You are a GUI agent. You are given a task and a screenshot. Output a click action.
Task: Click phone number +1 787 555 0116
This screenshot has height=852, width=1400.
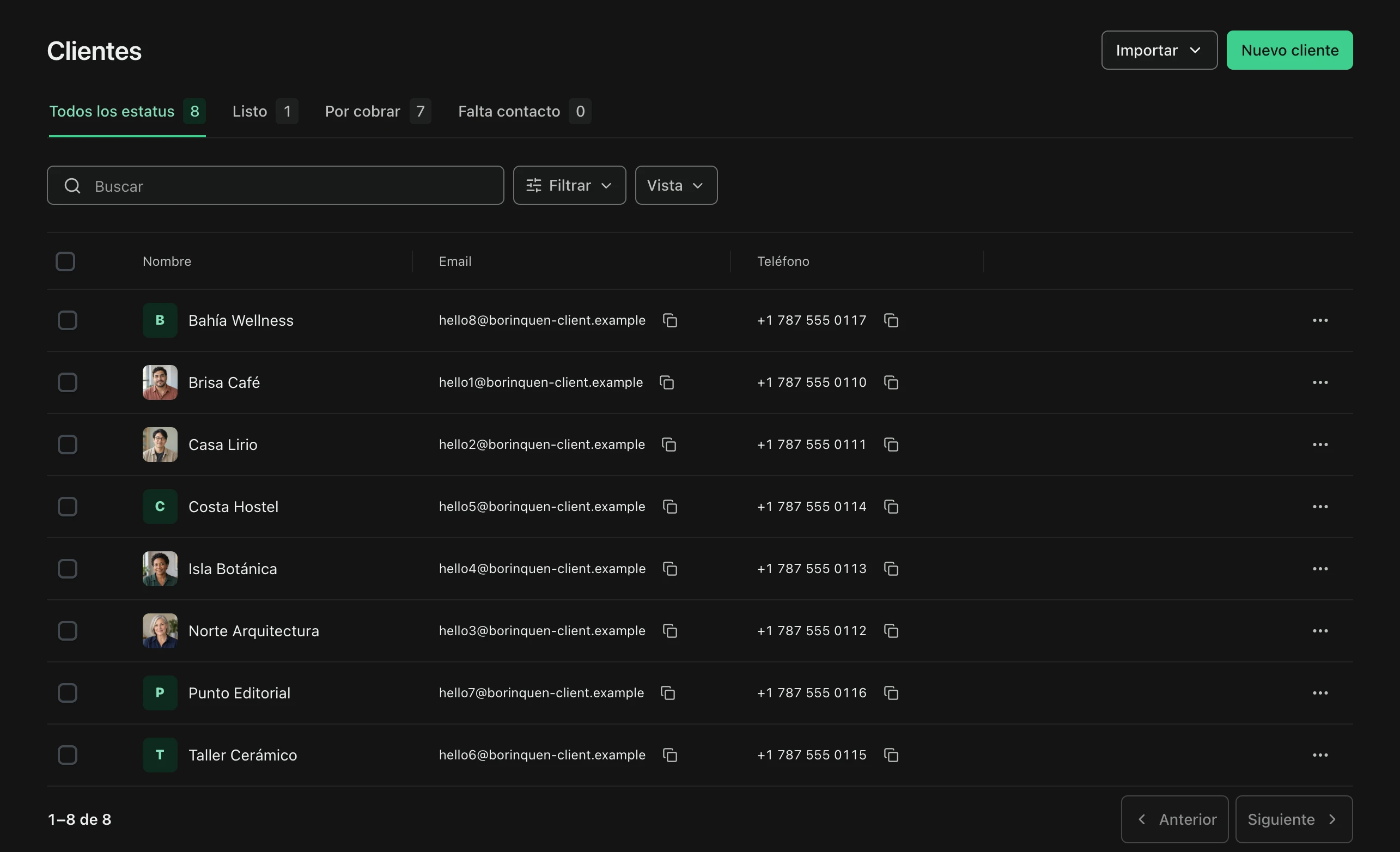pos(811,693)
